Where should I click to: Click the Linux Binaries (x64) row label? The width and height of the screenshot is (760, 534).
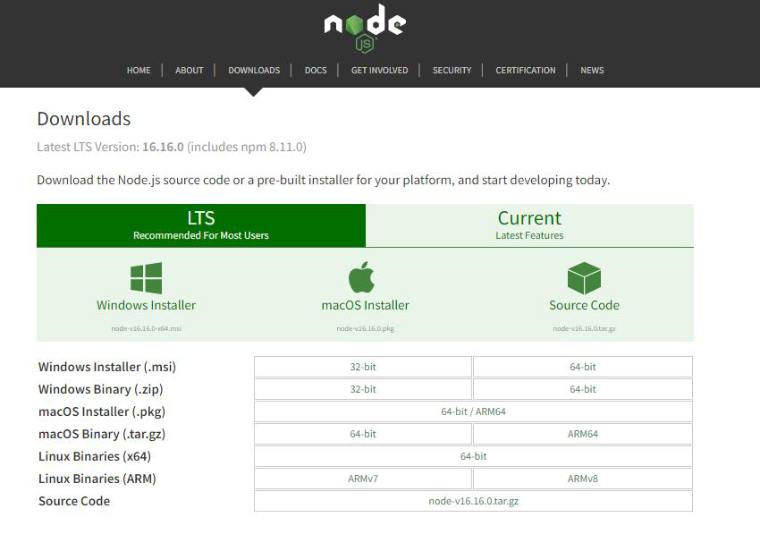point(95,456)
